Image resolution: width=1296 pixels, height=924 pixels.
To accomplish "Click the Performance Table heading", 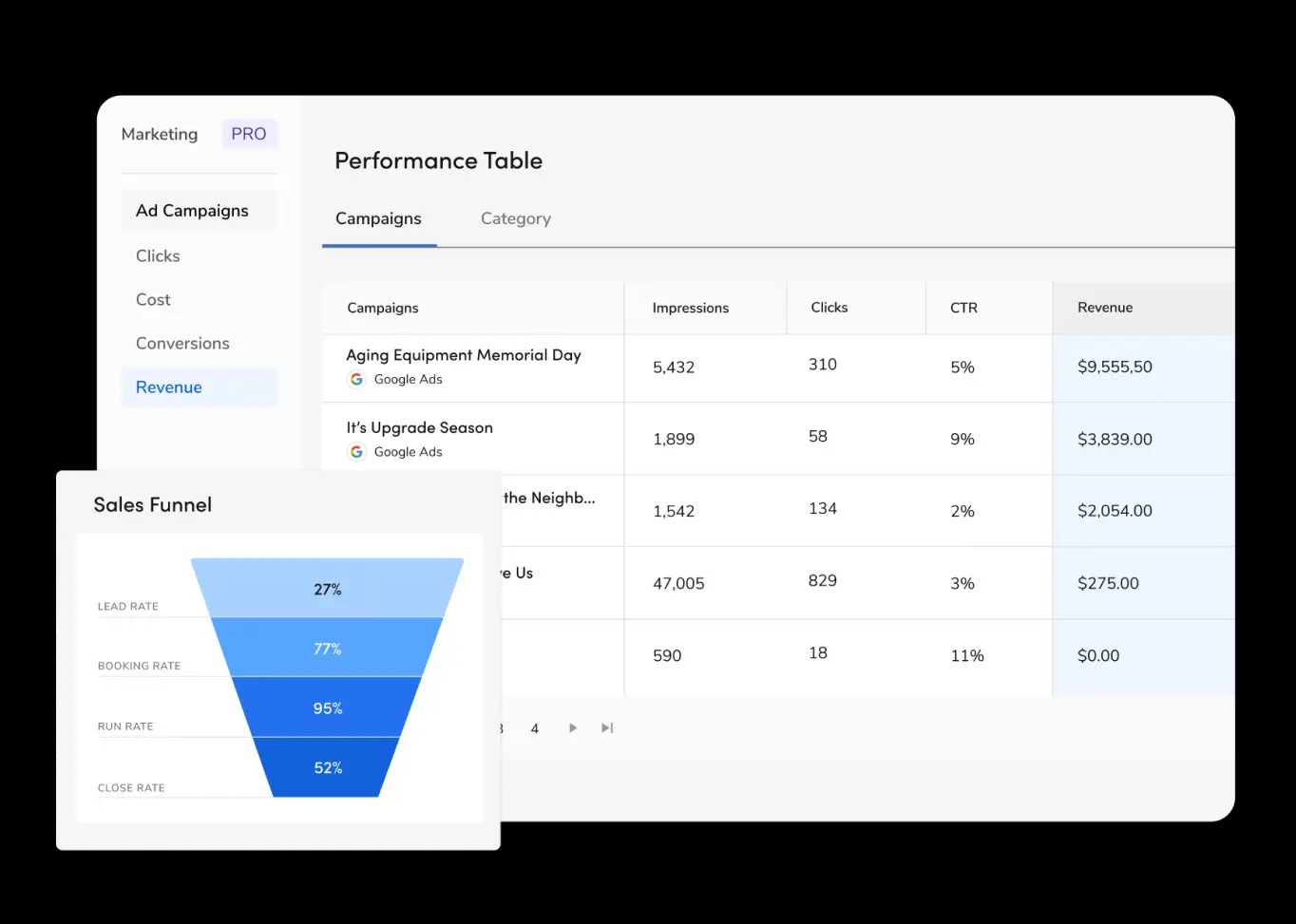I will pos(439,160).
